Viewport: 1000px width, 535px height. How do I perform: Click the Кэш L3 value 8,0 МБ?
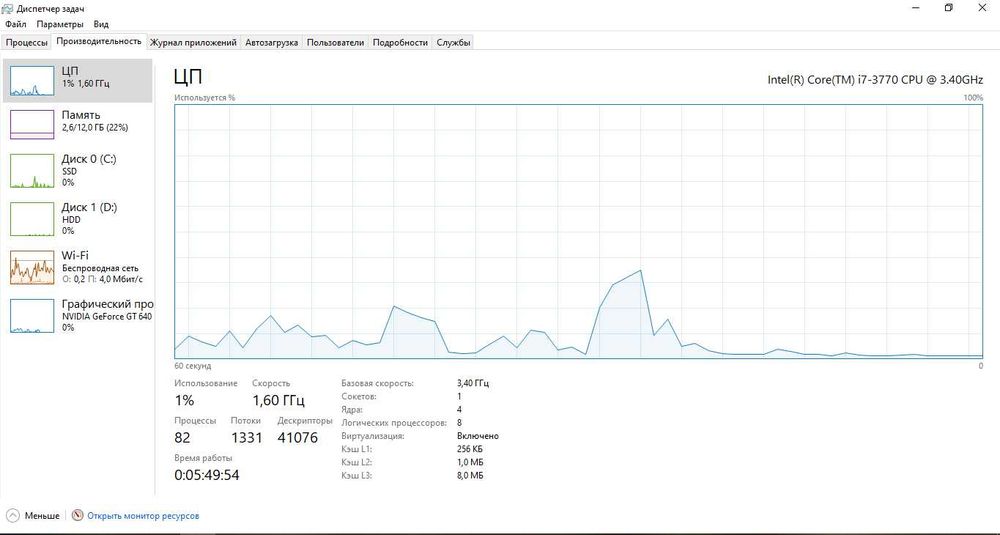[470, 476]
